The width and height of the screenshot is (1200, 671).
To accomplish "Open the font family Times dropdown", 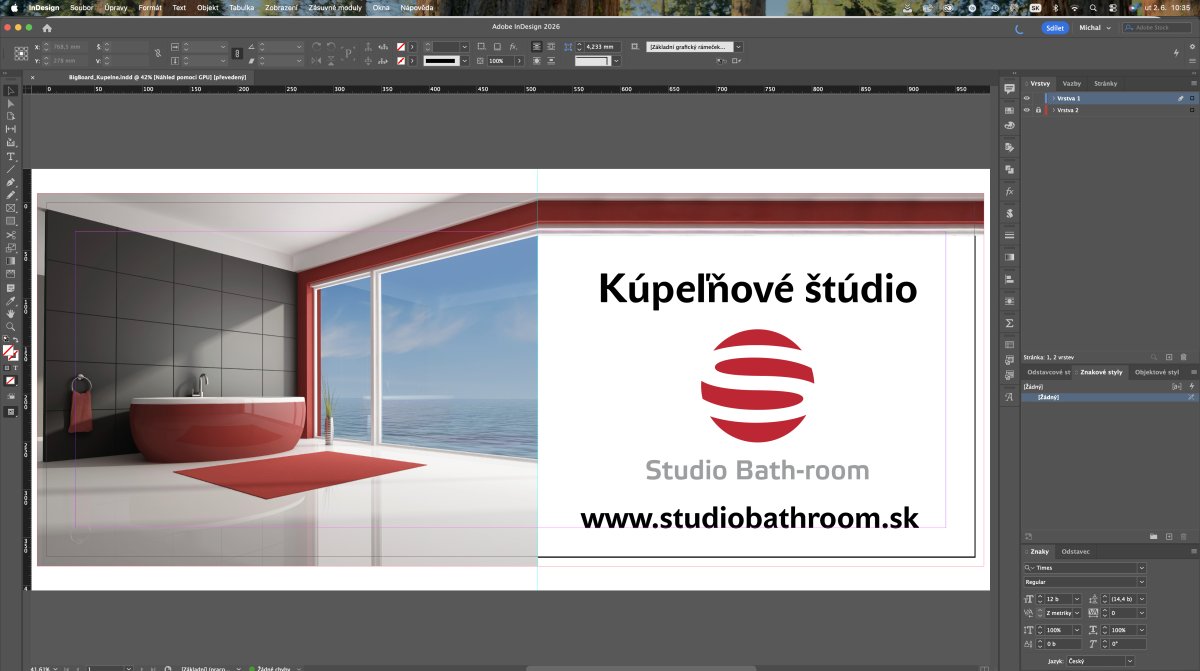I will tap(1142, 567).
